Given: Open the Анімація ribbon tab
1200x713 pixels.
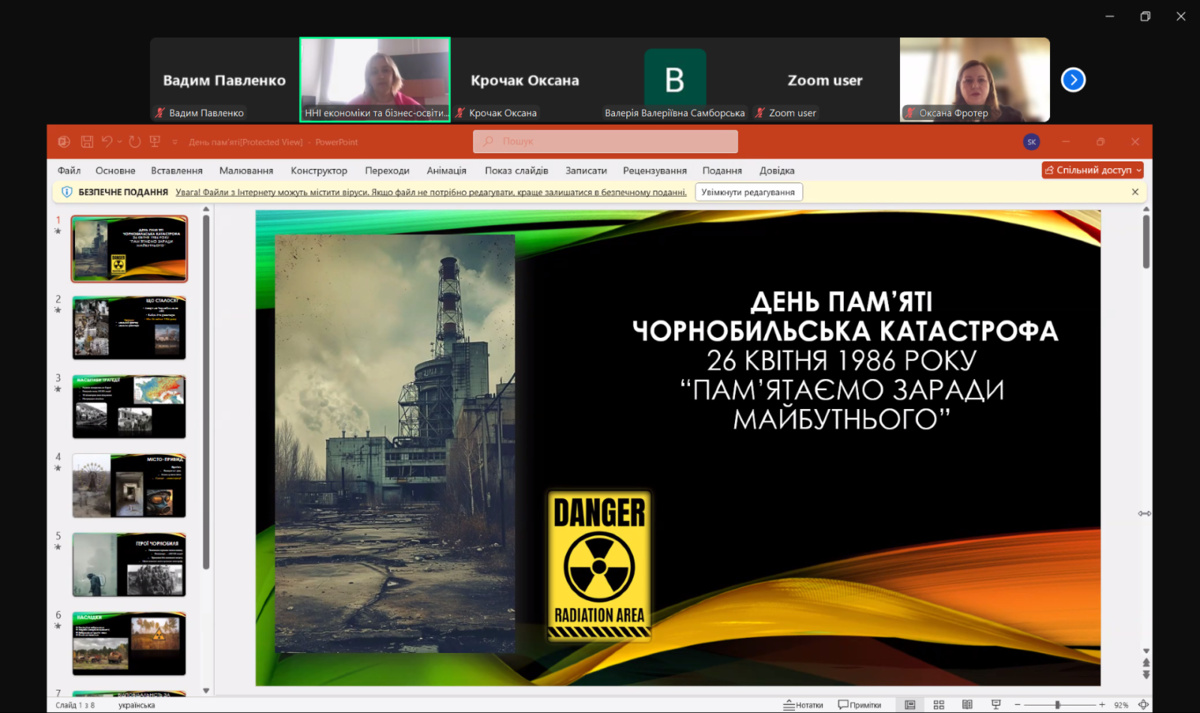Looking at the screenshot, I should pos(446,171).
